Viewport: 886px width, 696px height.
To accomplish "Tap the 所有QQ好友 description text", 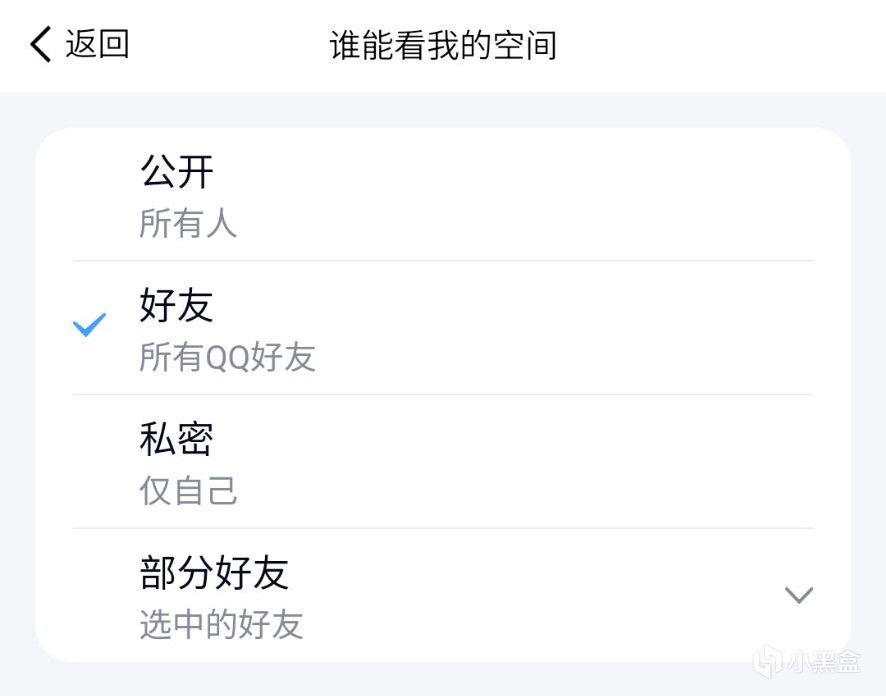I will pos(227,358).
